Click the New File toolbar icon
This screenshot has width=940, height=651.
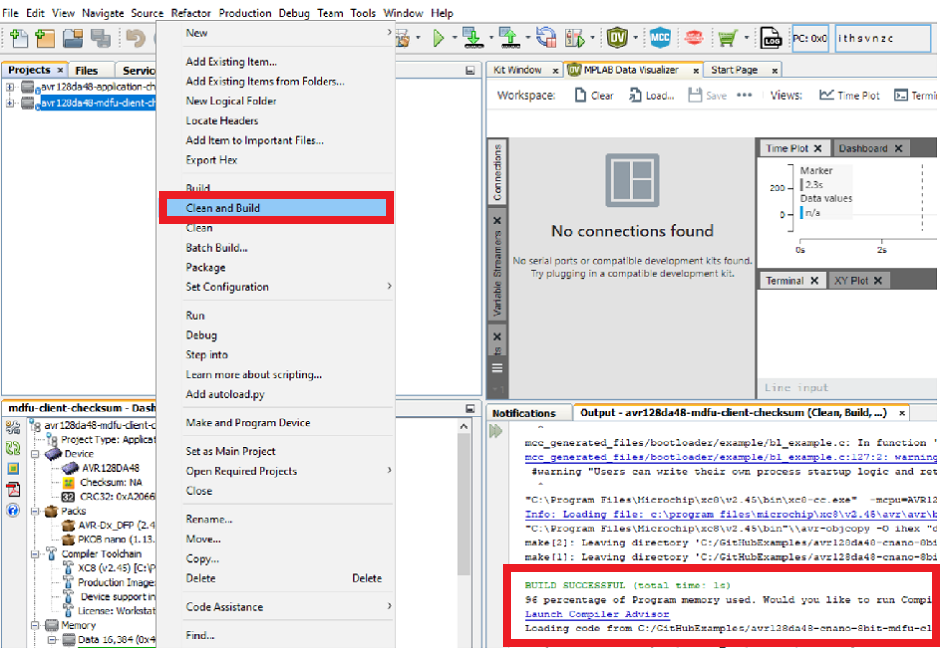[18, 38]
